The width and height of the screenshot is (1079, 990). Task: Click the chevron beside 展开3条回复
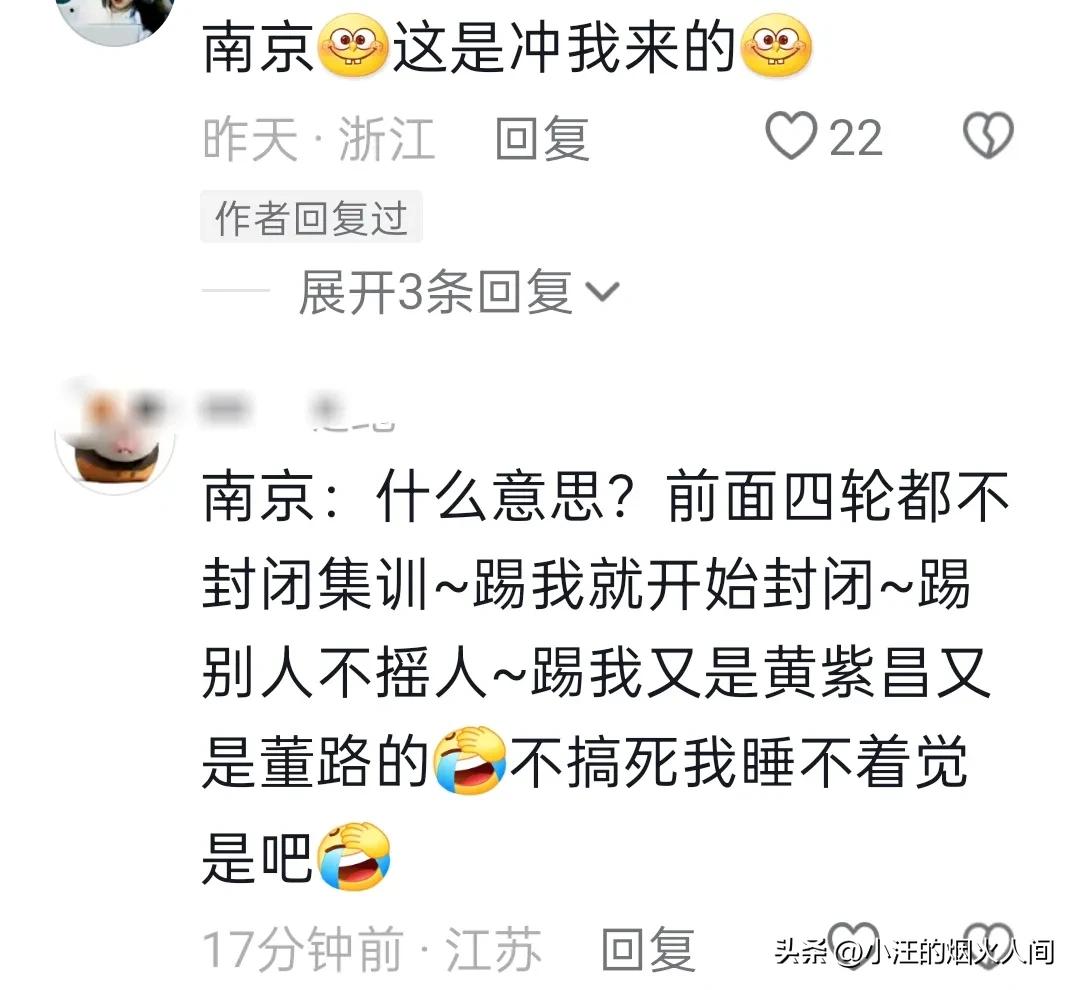click(603, 292)
